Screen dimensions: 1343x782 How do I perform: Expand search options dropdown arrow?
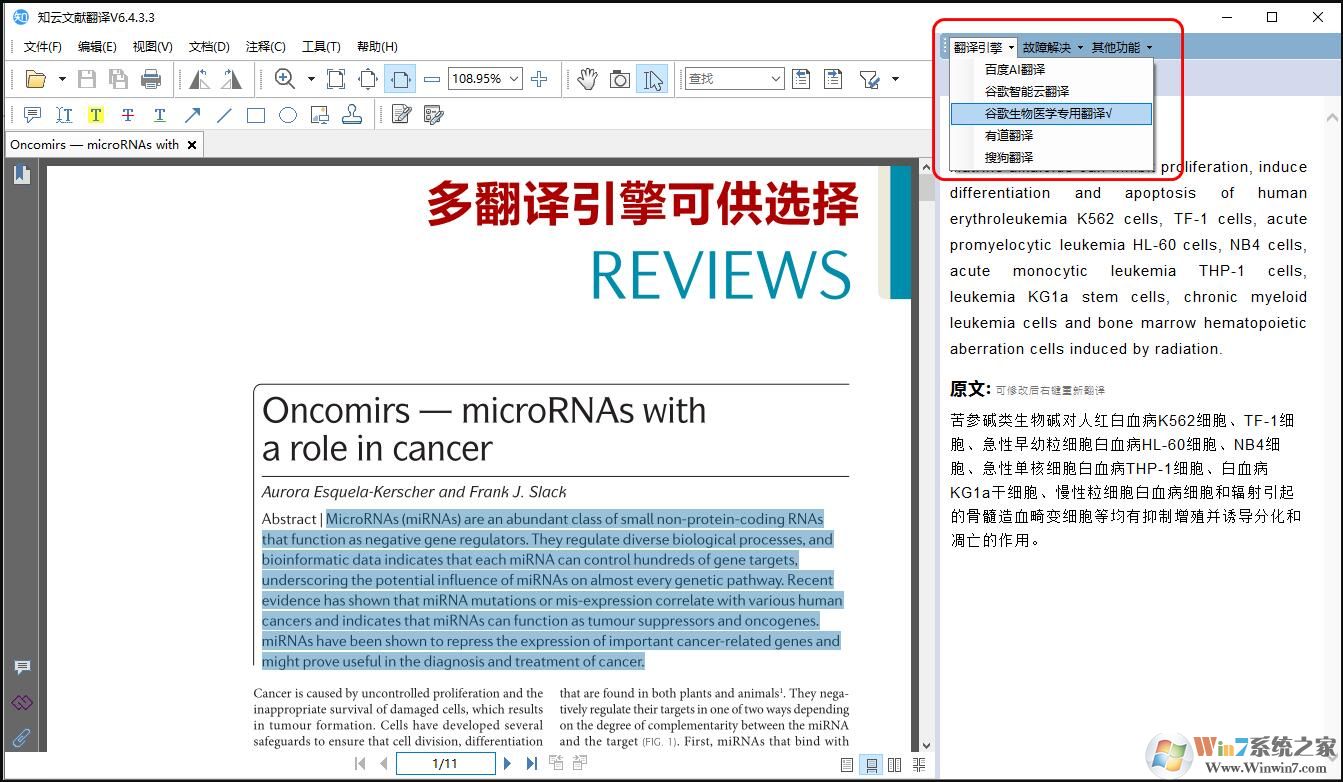pyautogui.click(x=895, y=79)
